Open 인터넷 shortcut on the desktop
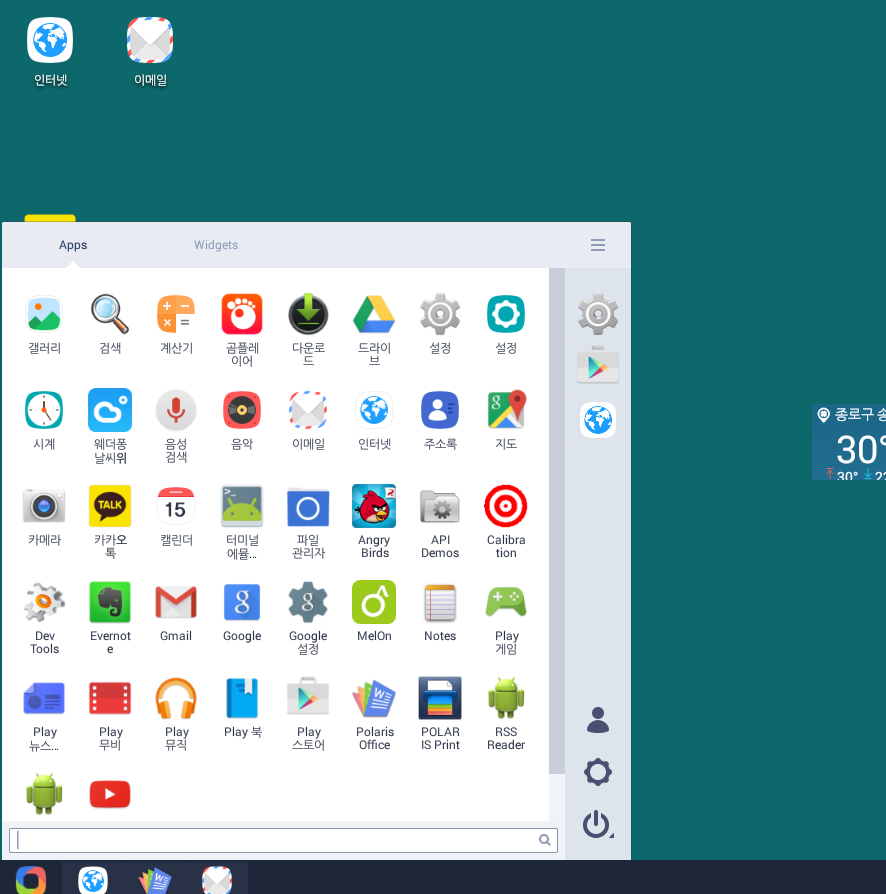 coord(50,52)
